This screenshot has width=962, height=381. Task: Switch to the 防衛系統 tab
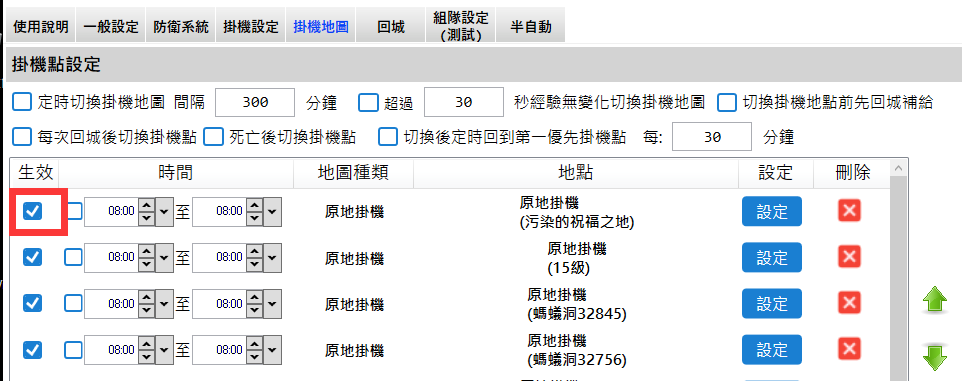point(180,26)
